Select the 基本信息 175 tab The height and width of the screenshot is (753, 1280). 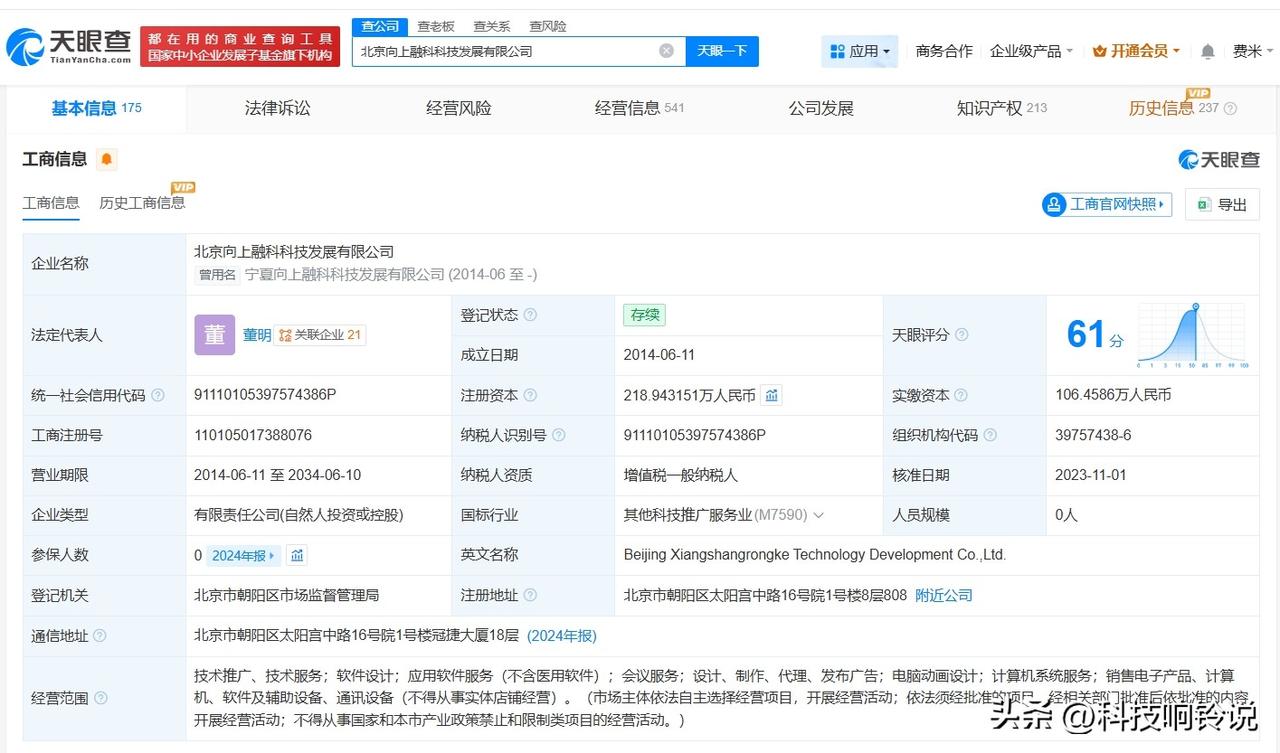coord(96,108)
